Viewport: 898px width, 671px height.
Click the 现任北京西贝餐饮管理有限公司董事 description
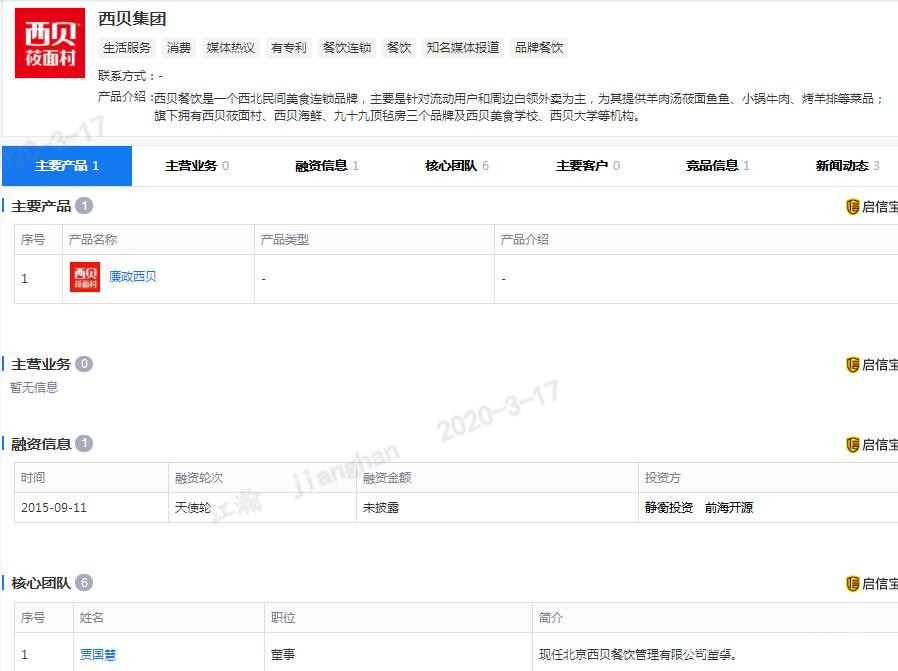coord(637,654)
